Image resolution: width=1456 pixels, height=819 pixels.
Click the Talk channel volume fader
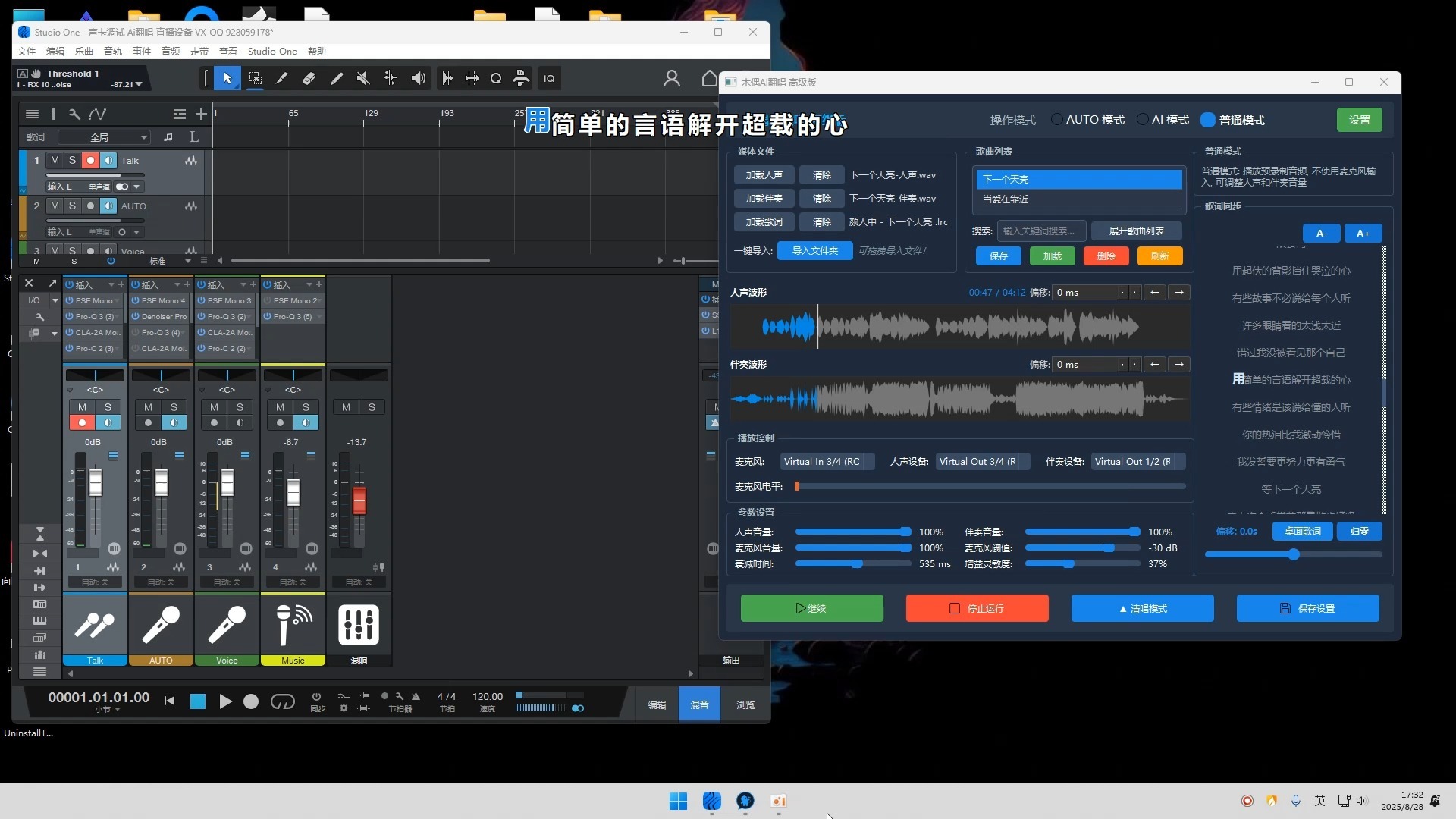point(96,483)
